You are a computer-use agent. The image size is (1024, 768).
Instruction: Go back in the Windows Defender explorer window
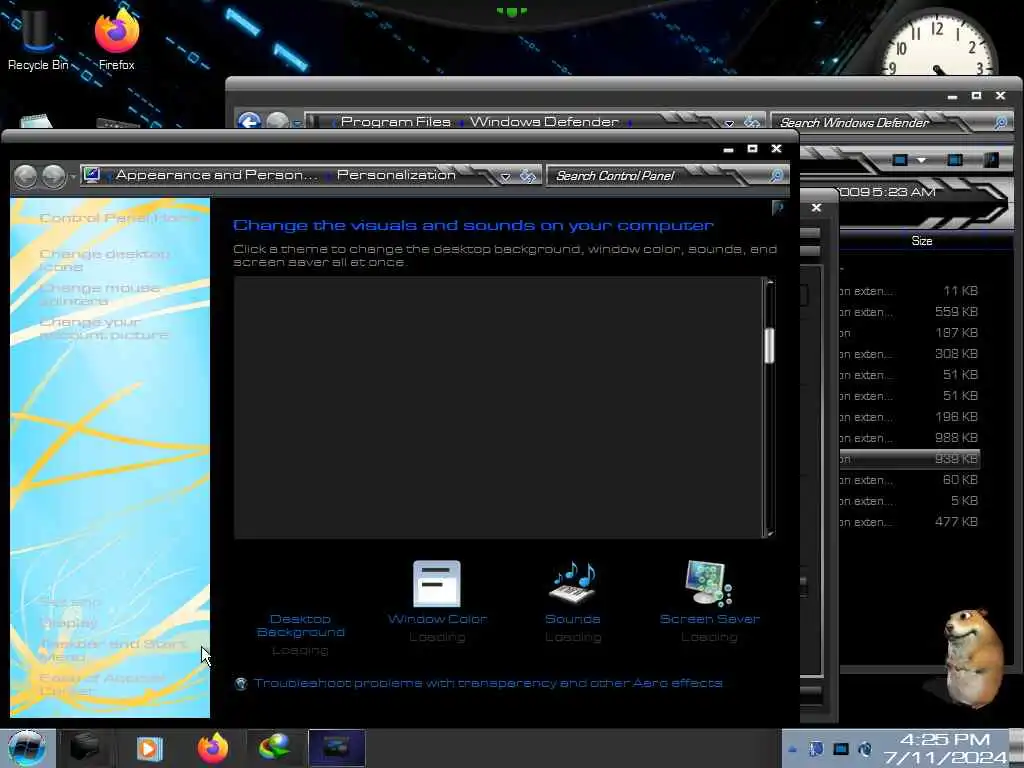249,121
